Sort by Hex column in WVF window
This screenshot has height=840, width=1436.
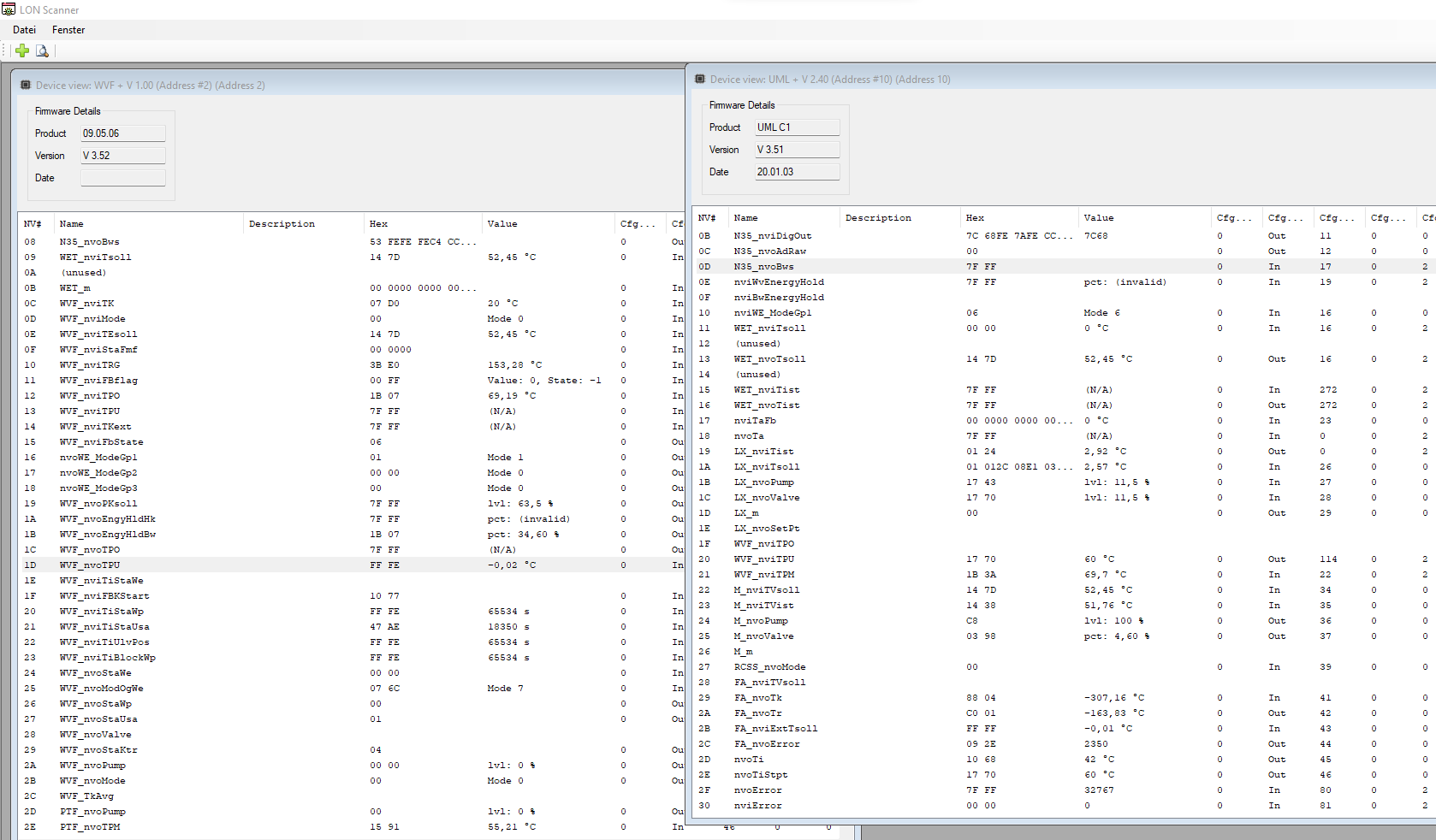424,224
